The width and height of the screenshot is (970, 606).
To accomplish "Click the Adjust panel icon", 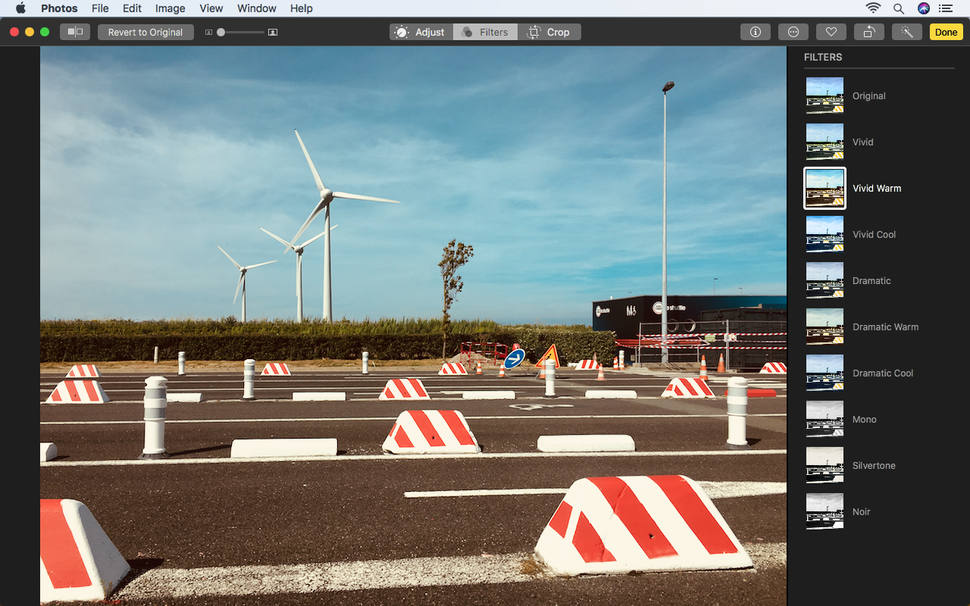I will [x=419, y=31].
